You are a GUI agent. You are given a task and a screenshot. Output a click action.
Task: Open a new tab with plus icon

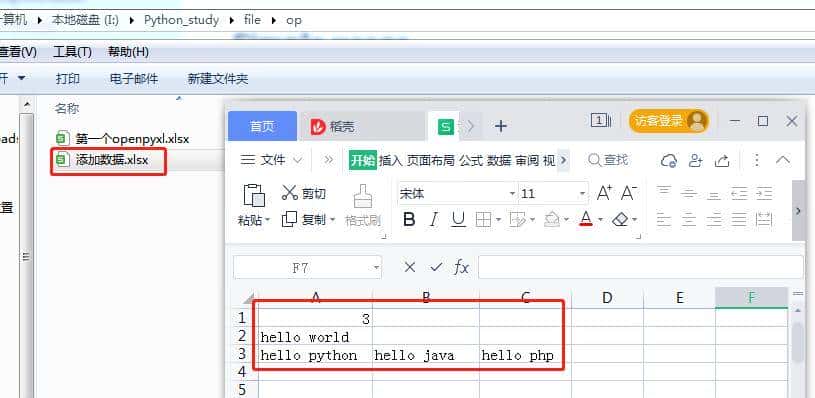(x=501, y=125)
